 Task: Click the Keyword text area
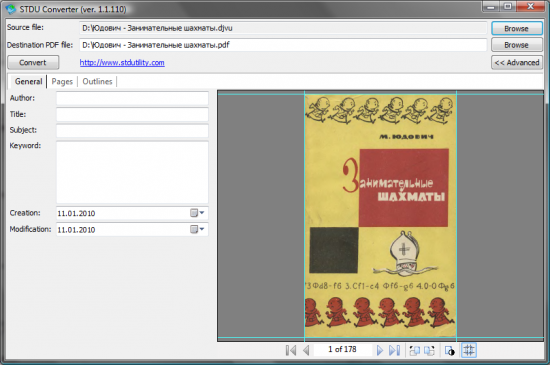pos(132,172)
